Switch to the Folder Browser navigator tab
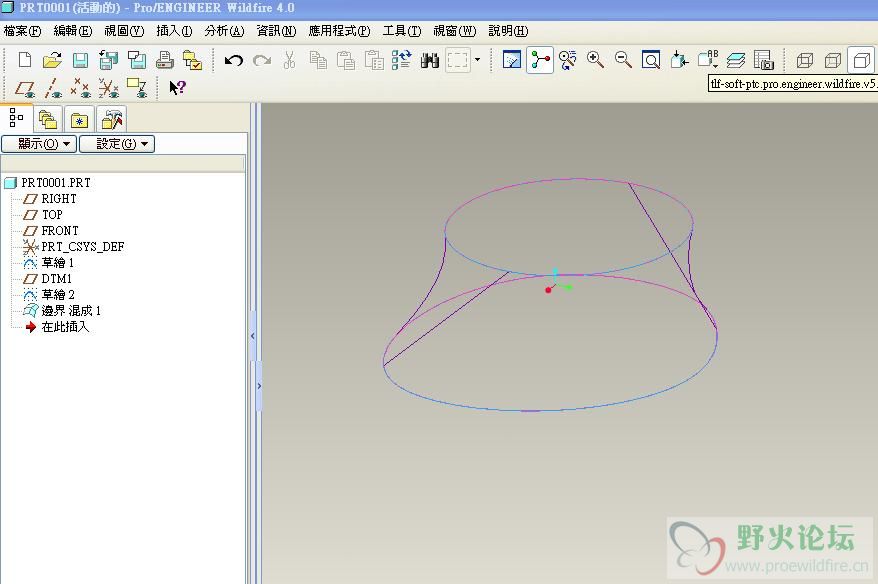Viewport: 878px width, 584px height. pos(48,119)
